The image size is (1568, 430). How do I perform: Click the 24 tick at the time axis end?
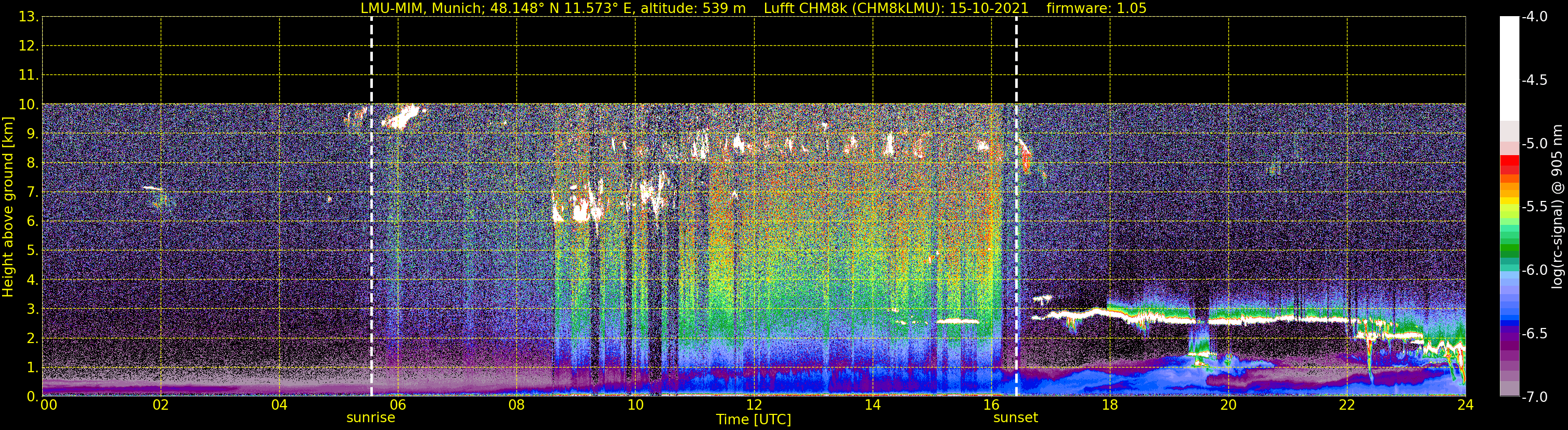tap(1465, 406)
